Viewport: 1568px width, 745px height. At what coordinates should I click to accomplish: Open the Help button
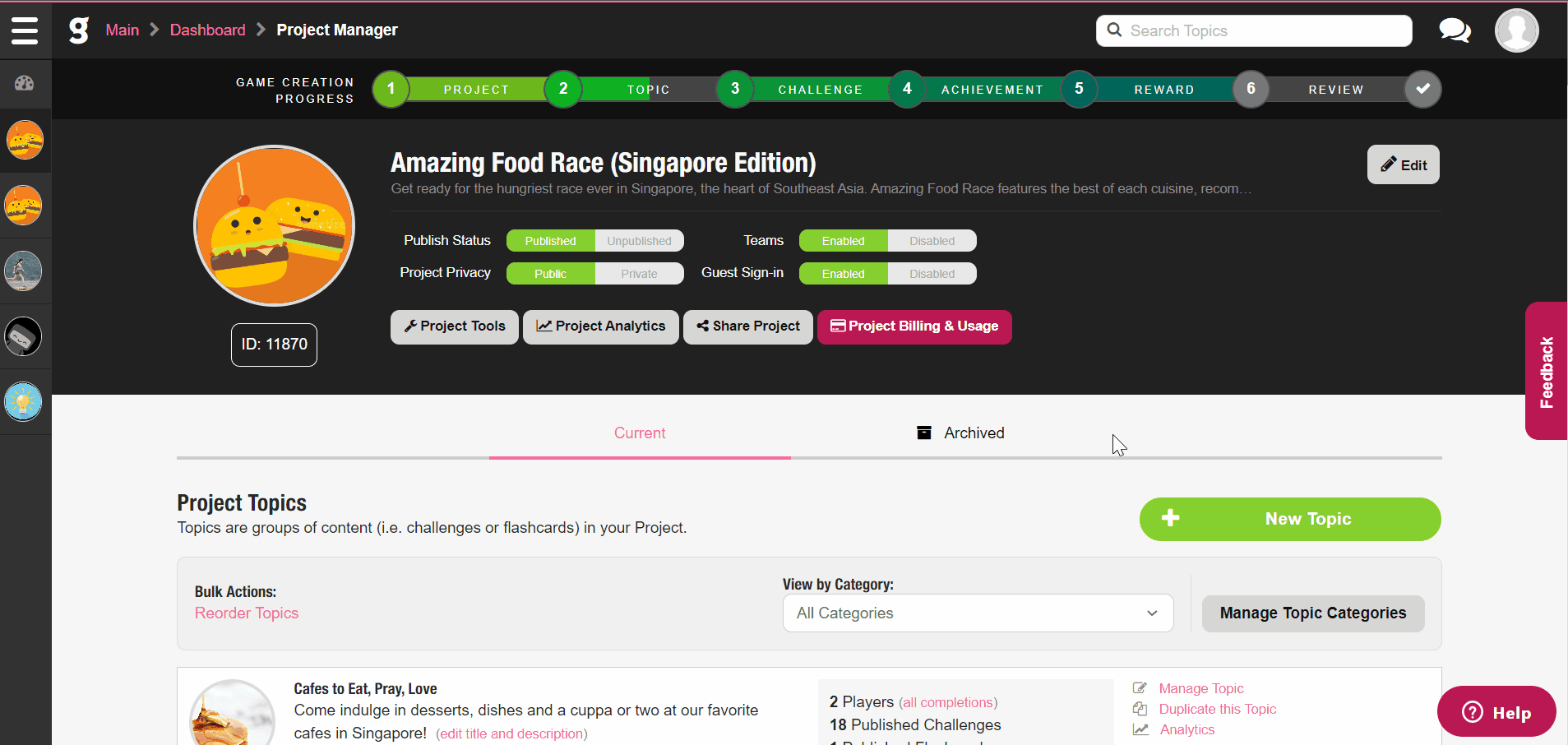(1496, 712)
